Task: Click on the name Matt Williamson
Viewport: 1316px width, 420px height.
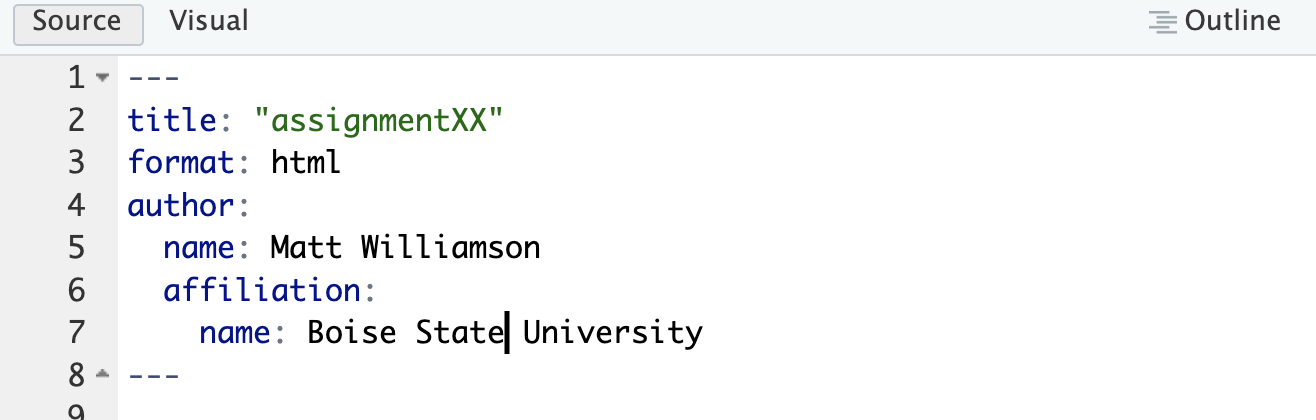Action: [x=405, y=248]
